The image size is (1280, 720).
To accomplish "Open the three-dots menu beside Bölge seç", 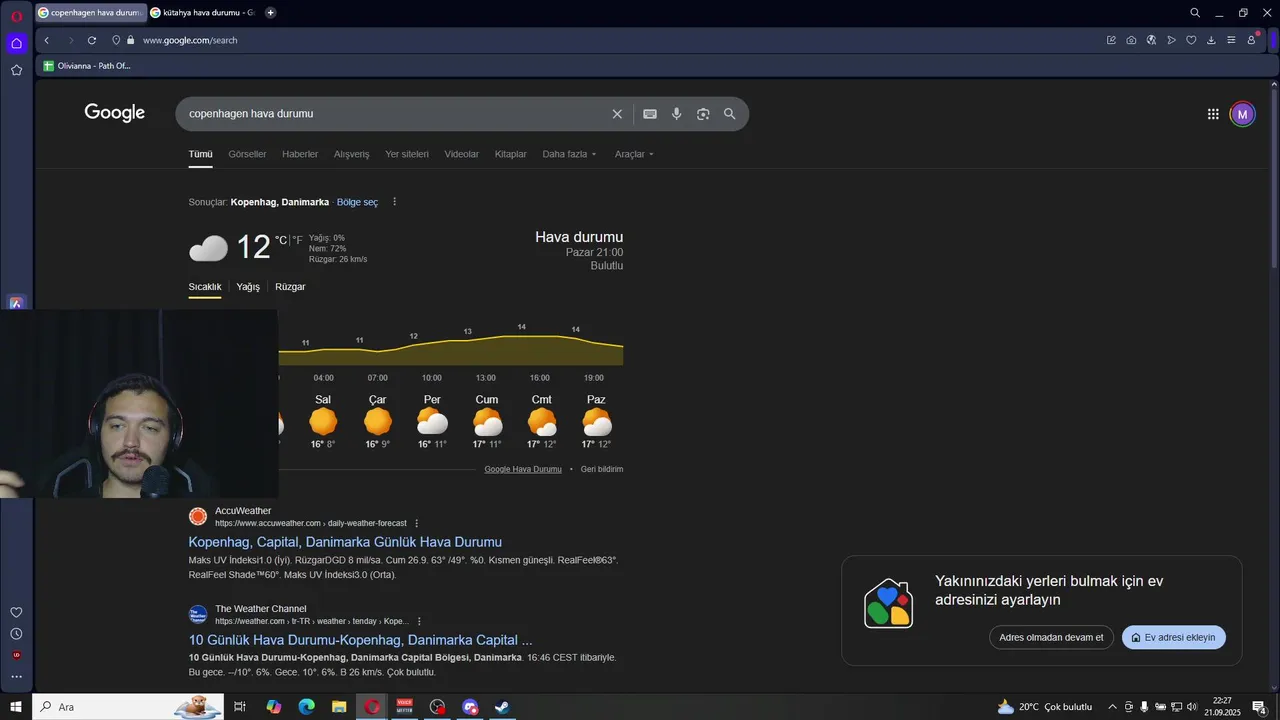I will pos(394,202).
